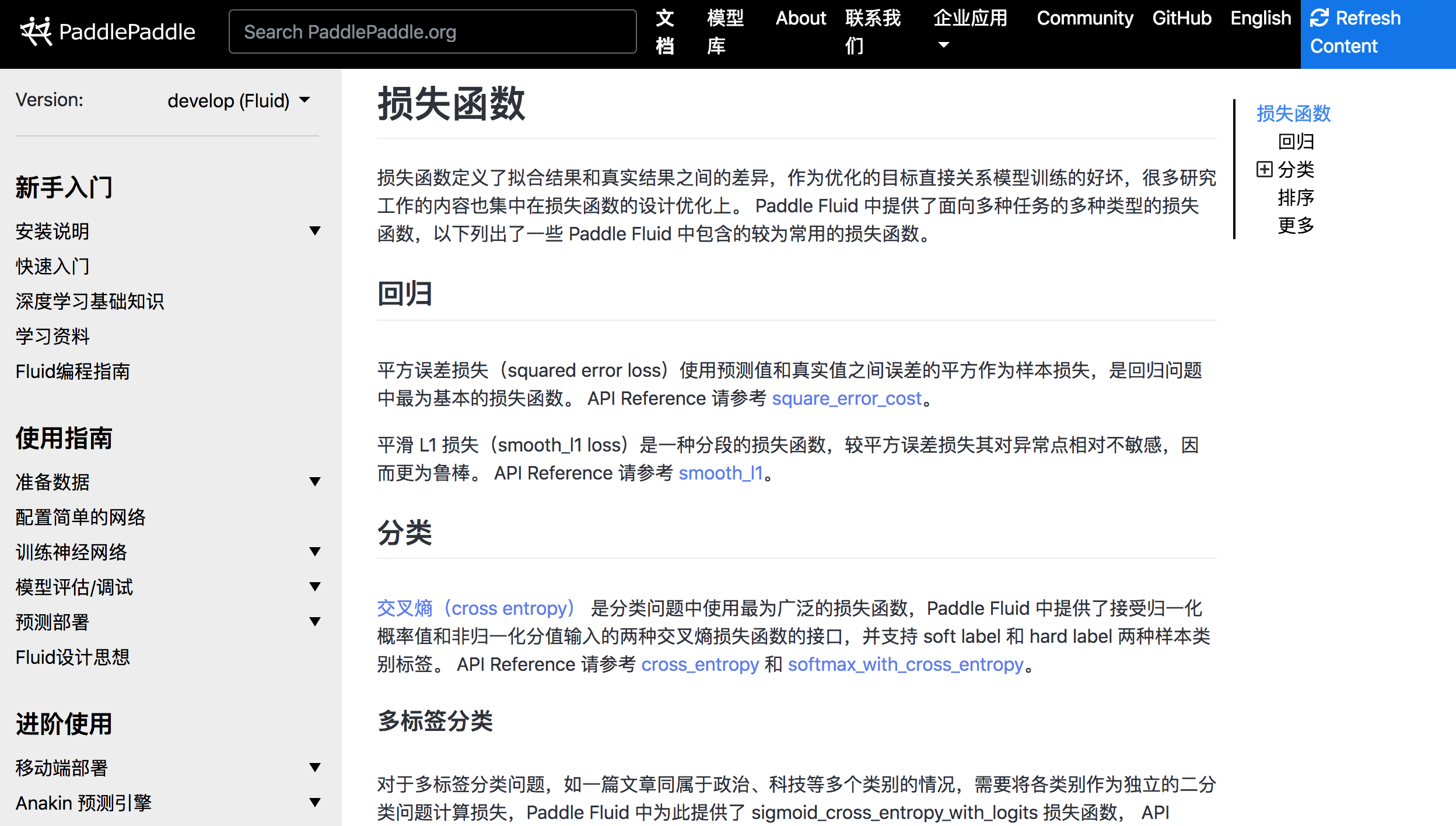This screenshot has width=1456, height=826.
Task: Open the square_error_cost API link
Action: tap(846, 398)
